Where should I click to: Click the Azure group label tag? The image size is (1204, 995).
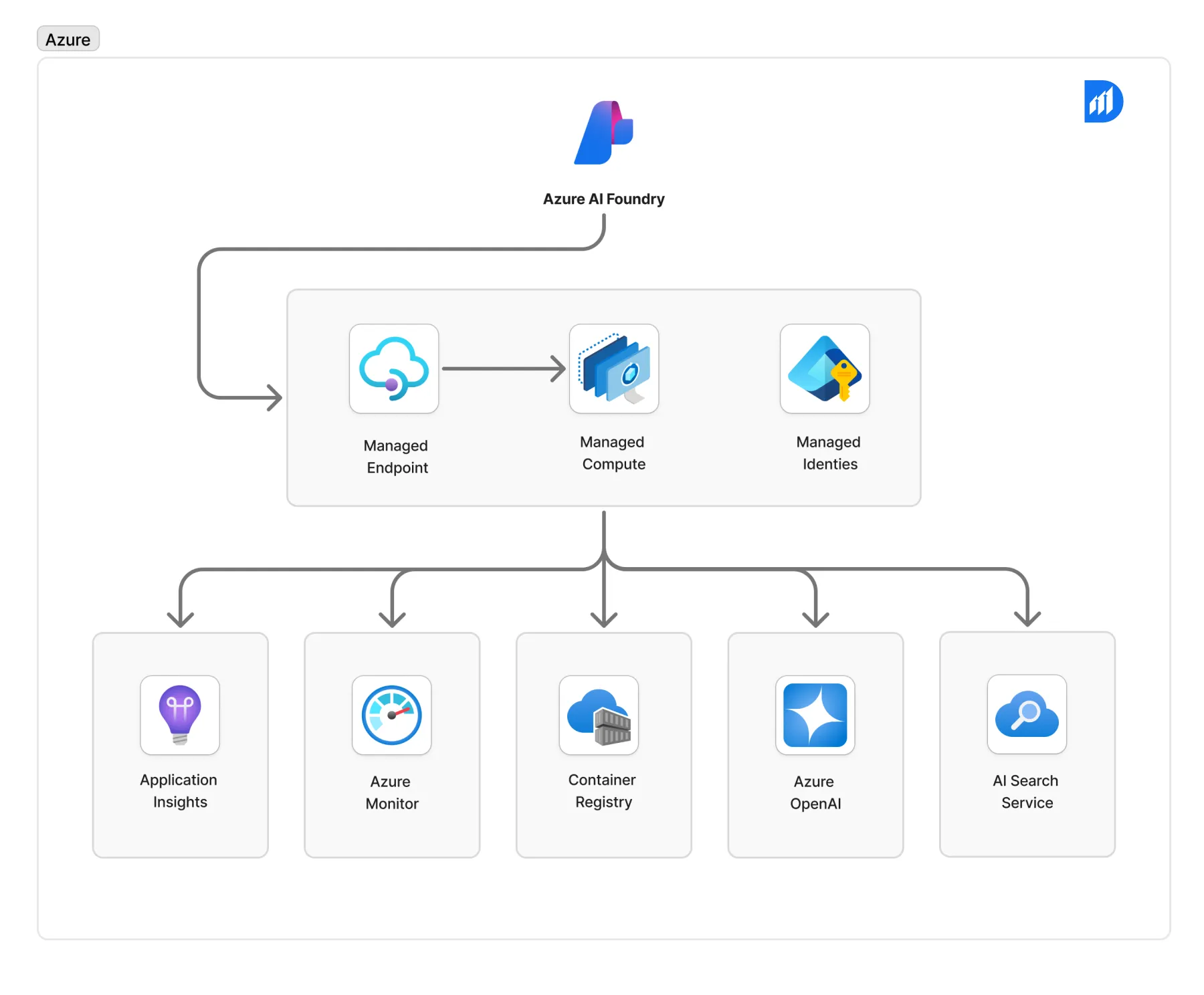pyautogui.click(x=68, y=39)
